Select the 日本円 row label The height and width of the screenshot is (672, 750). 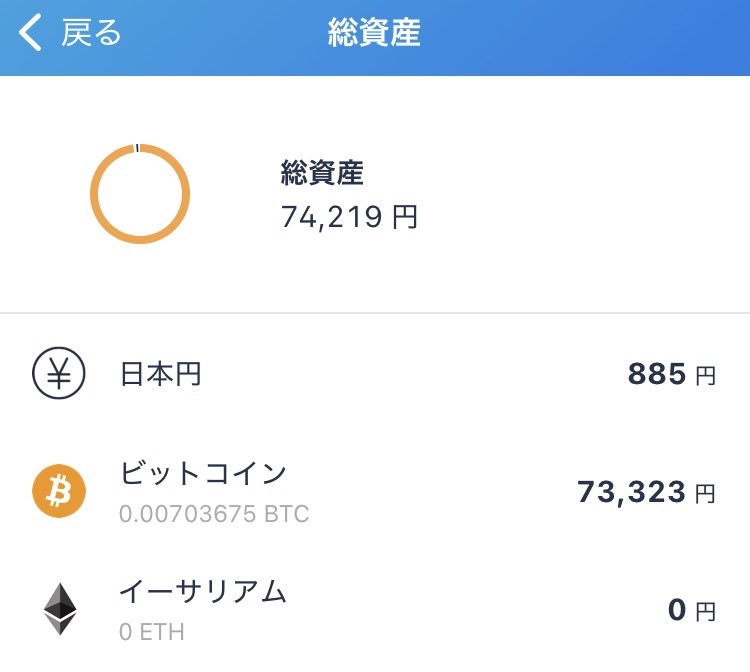tap(161, 375)
